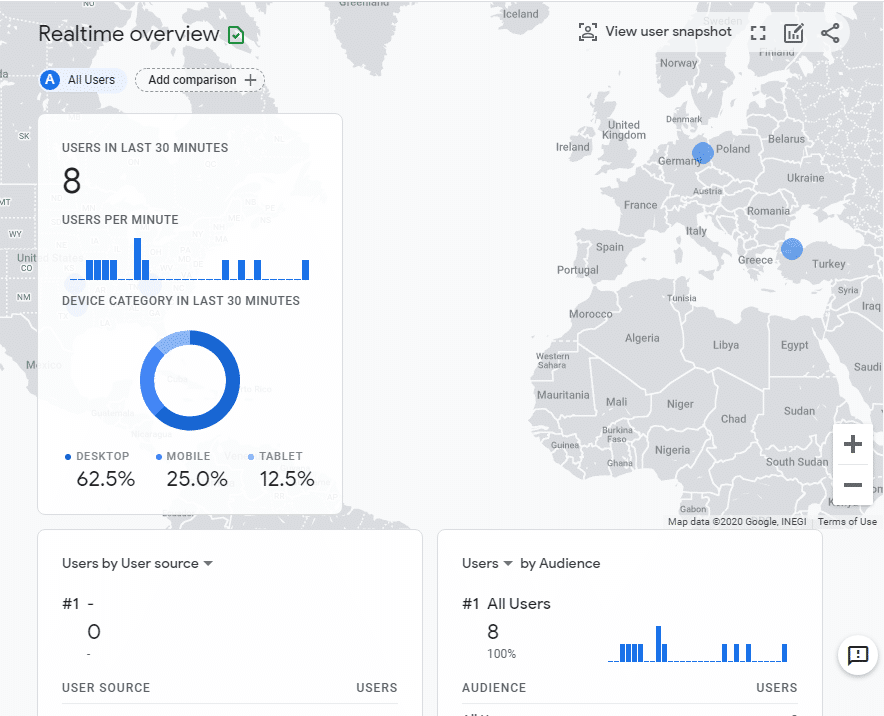Open the customize report pencil icon

tap(794, 33)
